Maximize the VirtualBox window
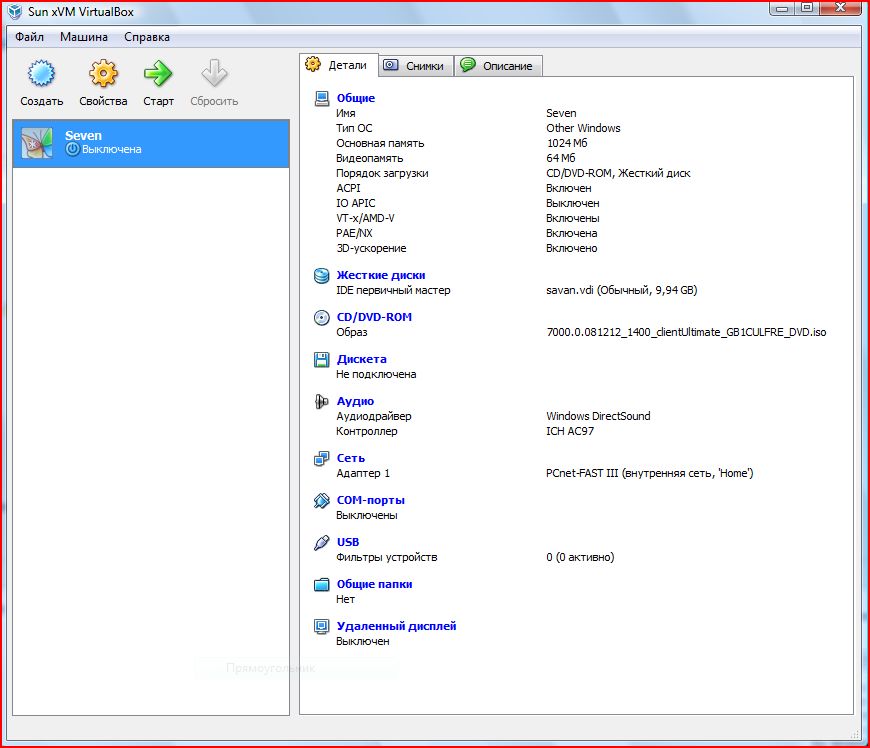The height and width of the screenshot is (748, 870). (x=807, y=8)
